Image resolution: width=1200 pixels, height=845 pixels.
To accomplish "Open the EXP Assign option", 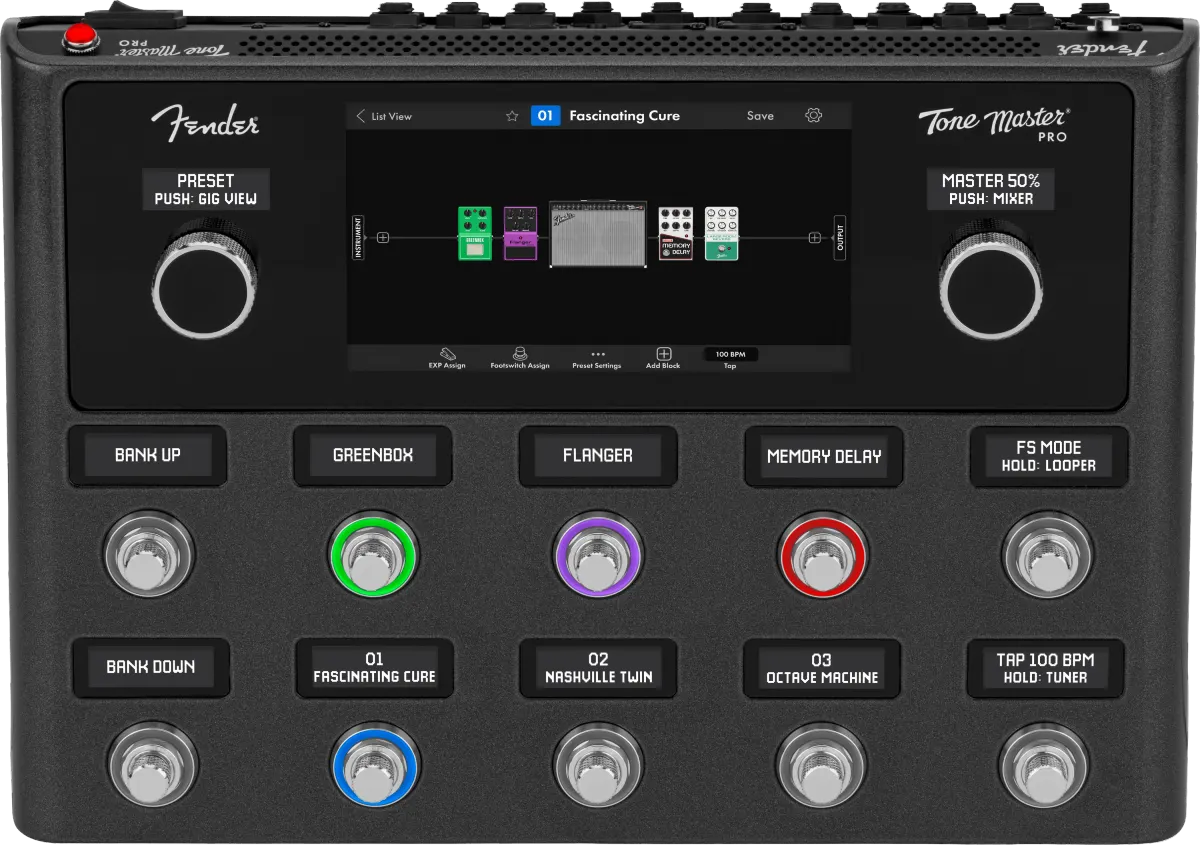I will (x=447, y=358).
